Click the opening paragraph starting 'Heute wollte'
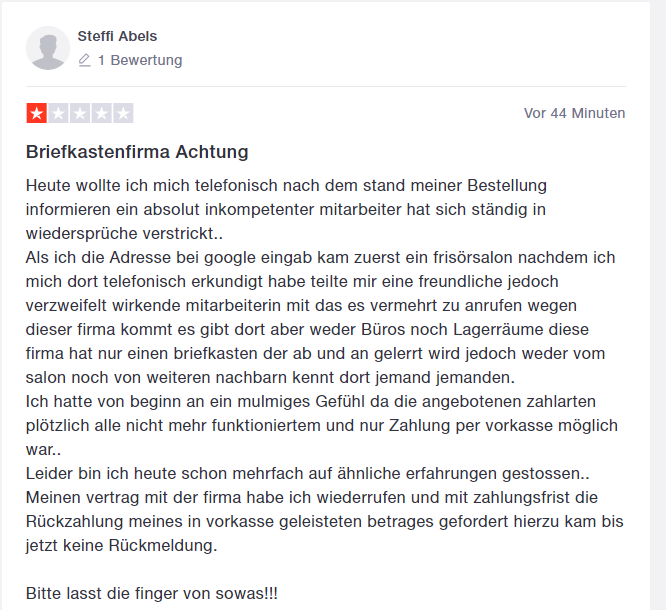This screenshot has height=610, width=666. [286, 209]
